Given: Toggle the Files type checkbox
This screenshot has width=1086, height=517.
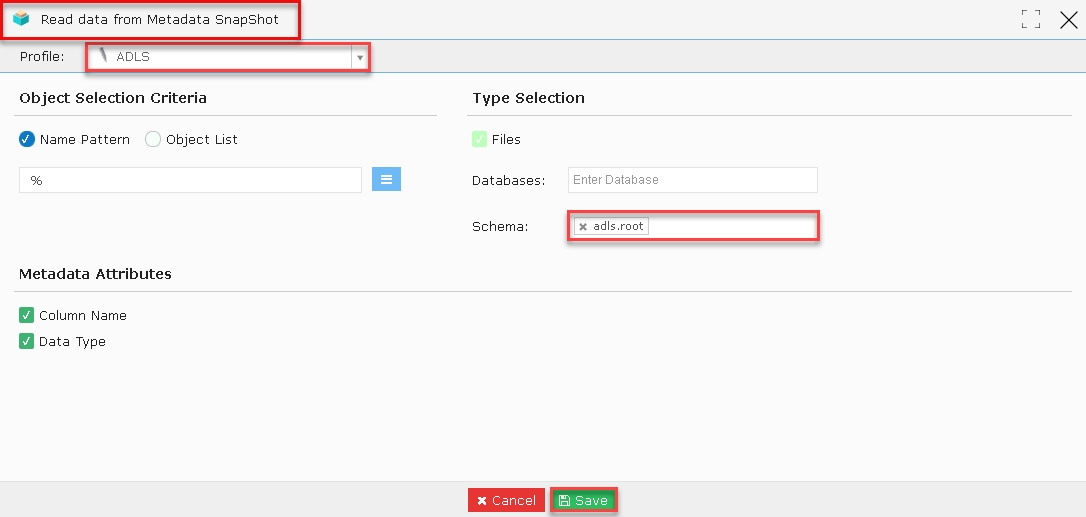Looking at the screenshot, I should 479,139.
